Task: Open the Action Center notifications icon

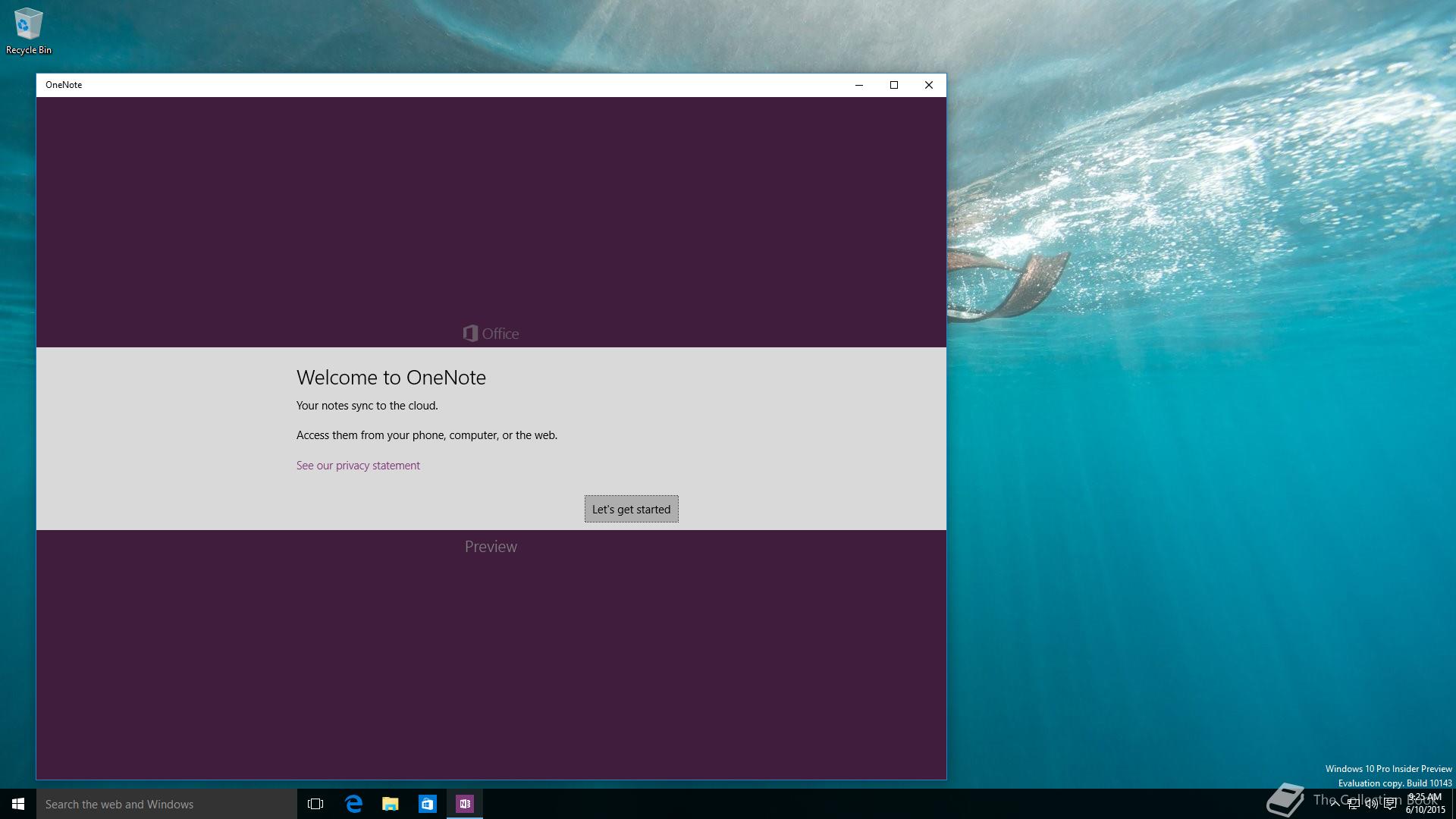Action: pyautogui.click(x=1390, y=804)
